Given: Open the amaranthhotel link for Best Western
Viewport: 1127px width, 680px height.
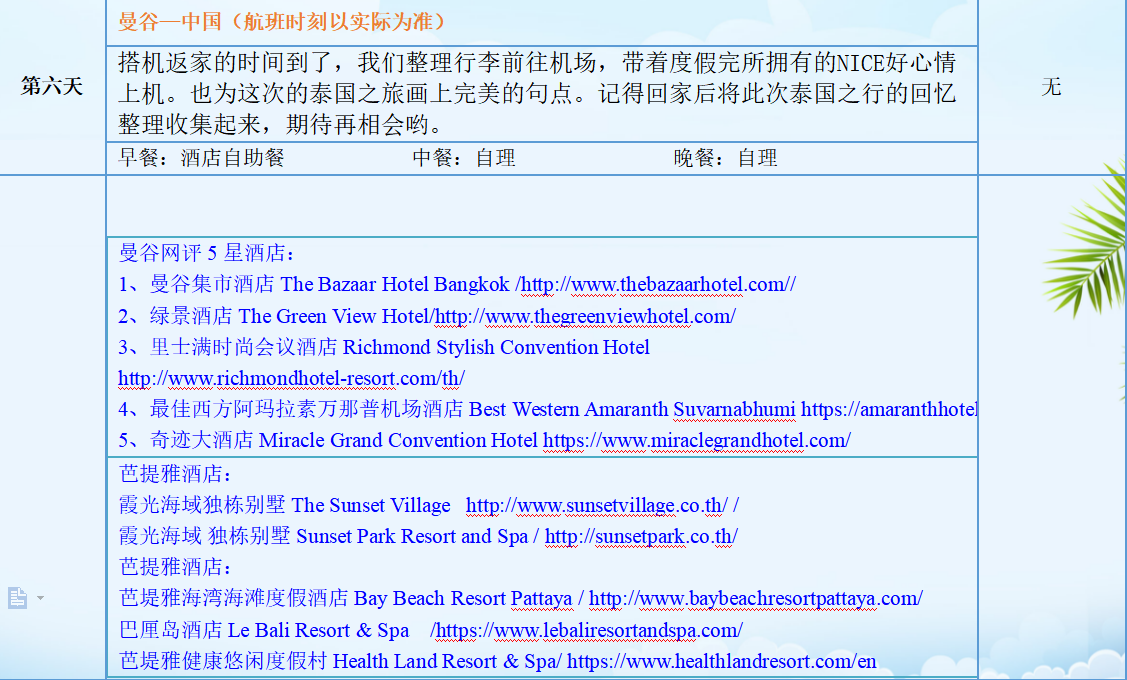Looking at the screenshot, I should coord(889,409).
